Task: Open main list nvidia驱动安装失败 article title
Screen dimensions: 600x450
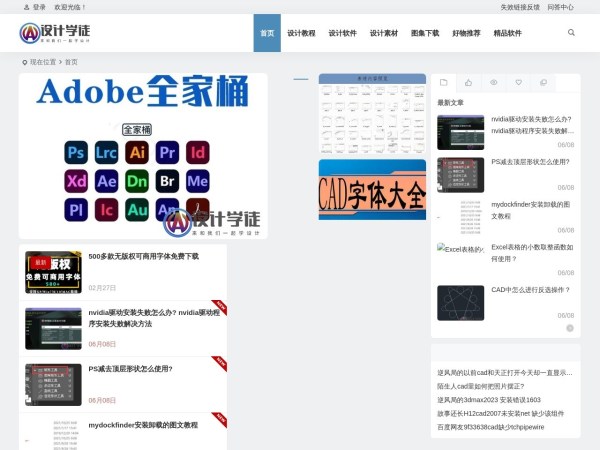Action: click(154, 318)
